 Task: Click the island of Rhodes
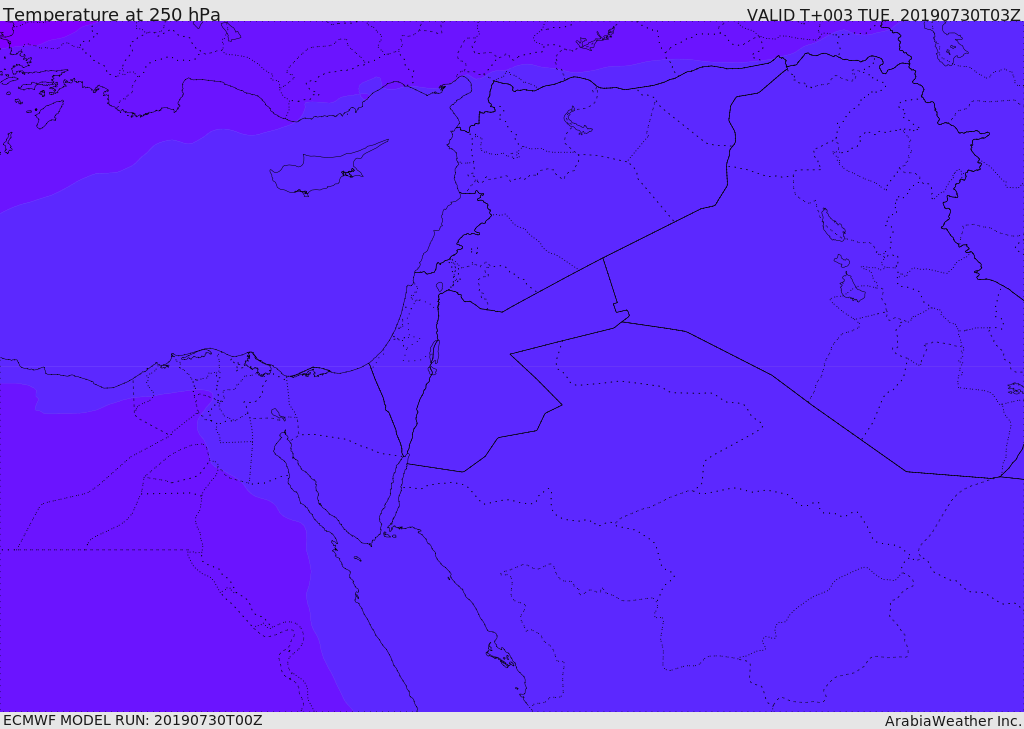click(49, 114)
